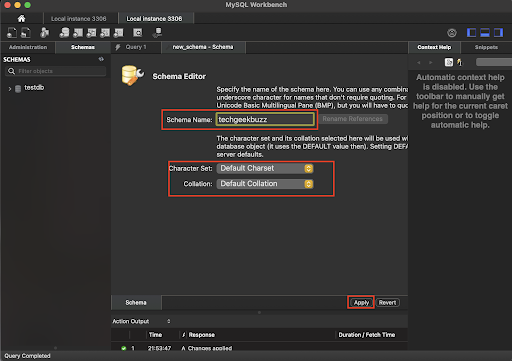Select the bottom Schema tab
The height and width of the screenshot is (361, 512).
coord(136,302)
